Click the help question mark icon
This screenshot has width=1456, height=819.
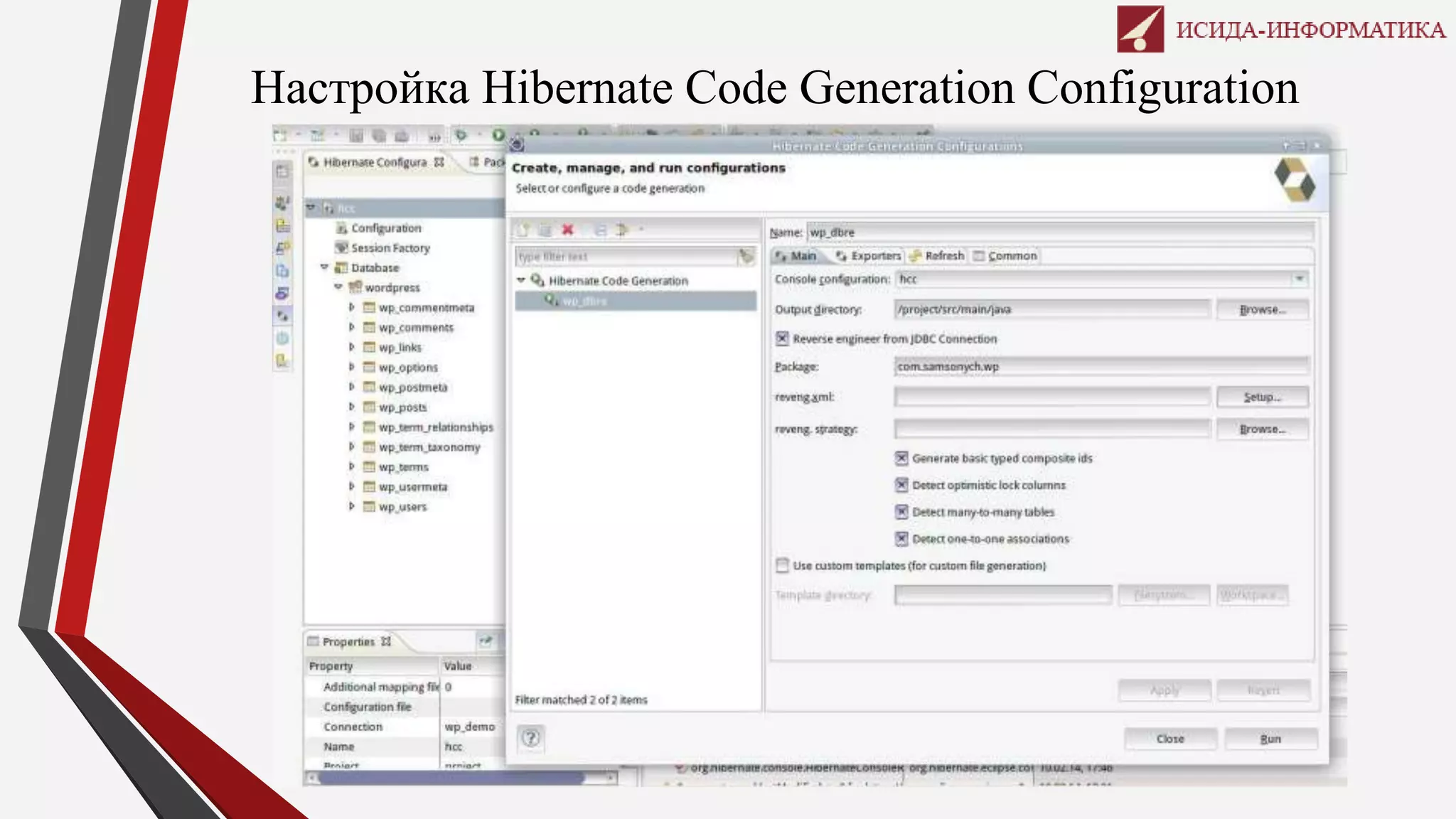point(531,738)
